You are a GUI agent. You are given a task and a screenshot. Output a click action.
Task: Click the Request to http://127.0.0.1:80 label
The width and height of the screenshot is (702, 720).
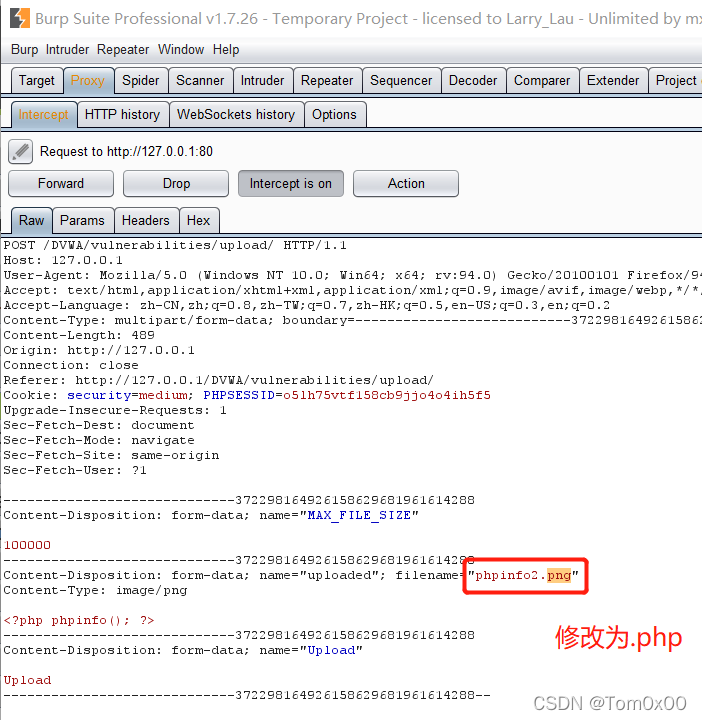[126, 152]
